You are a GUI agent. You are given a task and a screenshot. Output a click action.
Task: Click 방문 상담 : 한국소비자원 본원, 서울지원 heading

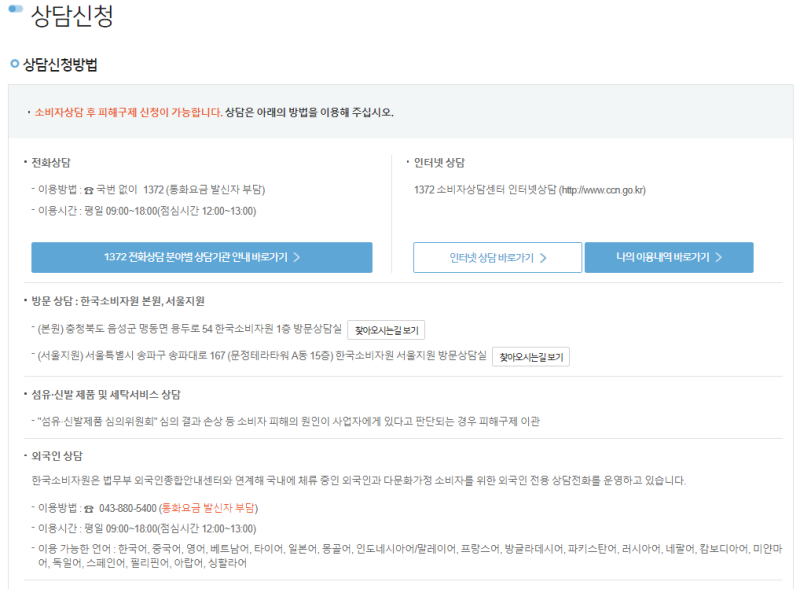point(118,301)
